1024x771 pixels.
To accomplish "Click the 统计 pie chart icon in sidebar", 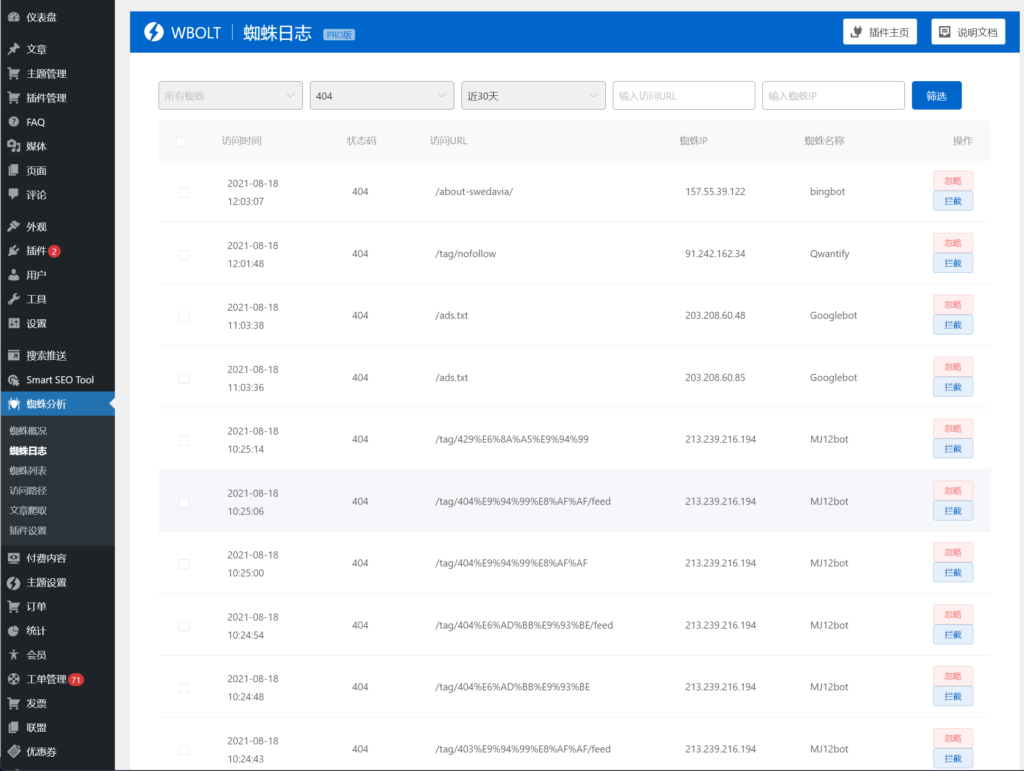I will (x=13, y=631).
